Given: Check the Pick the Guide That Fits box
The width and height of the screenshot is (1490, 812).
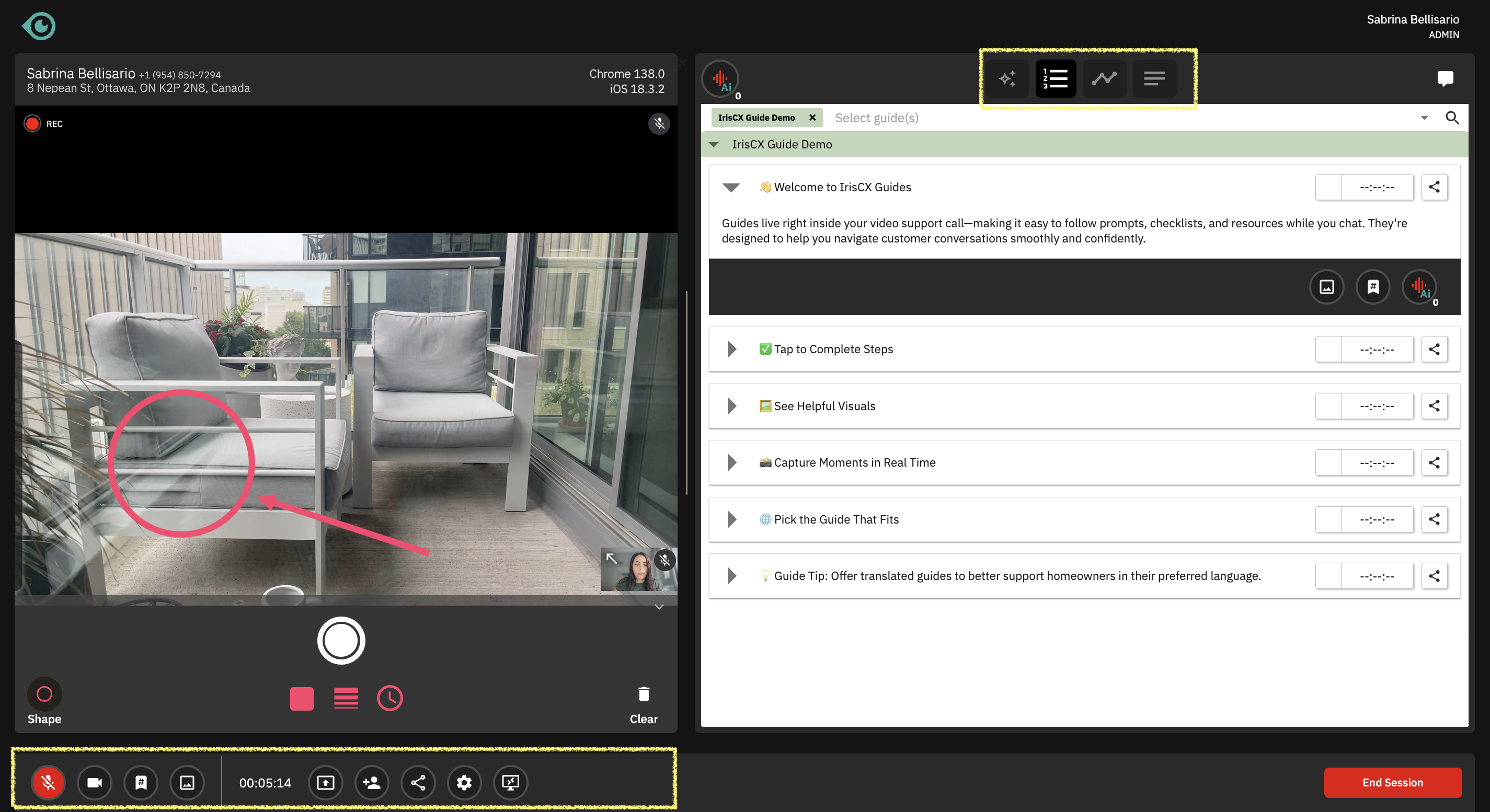Looking at the screenshot, I should pos(1328,519).
